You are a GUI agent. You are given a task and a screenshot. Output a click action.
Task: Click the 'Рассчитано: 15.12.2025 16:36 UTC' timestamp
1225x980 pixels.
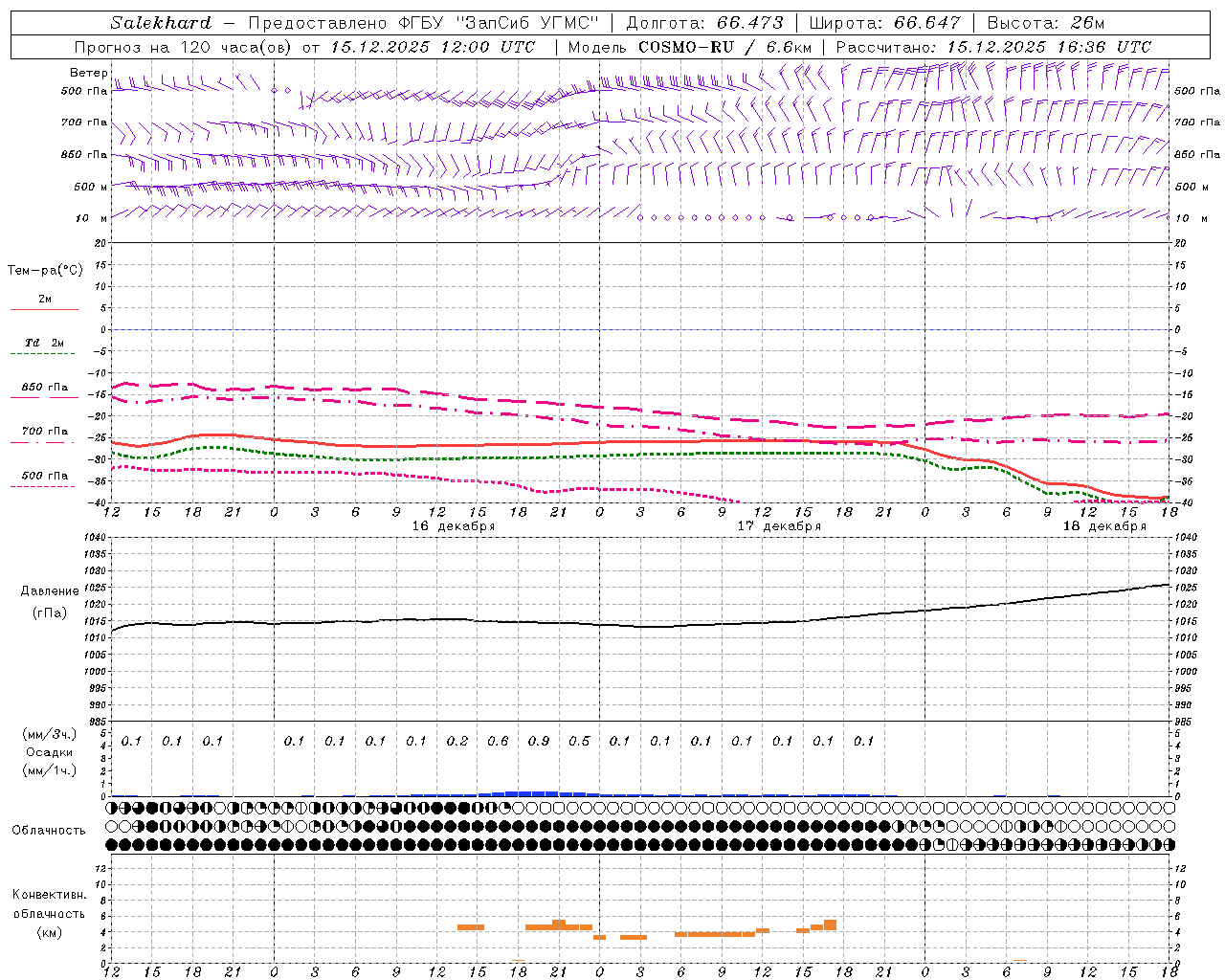(x=993, y=47)
